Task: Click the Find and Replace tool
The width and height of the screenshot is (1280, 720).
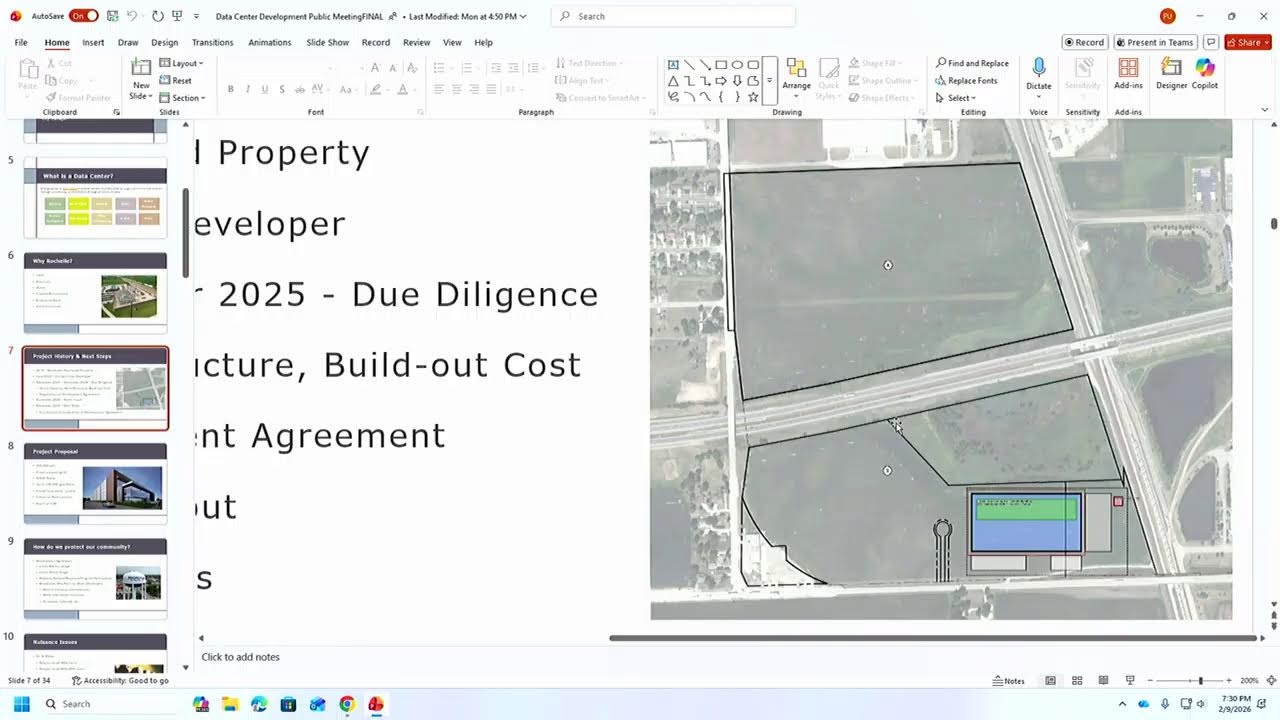Action: pyautogui.click(x=972, y=63)
